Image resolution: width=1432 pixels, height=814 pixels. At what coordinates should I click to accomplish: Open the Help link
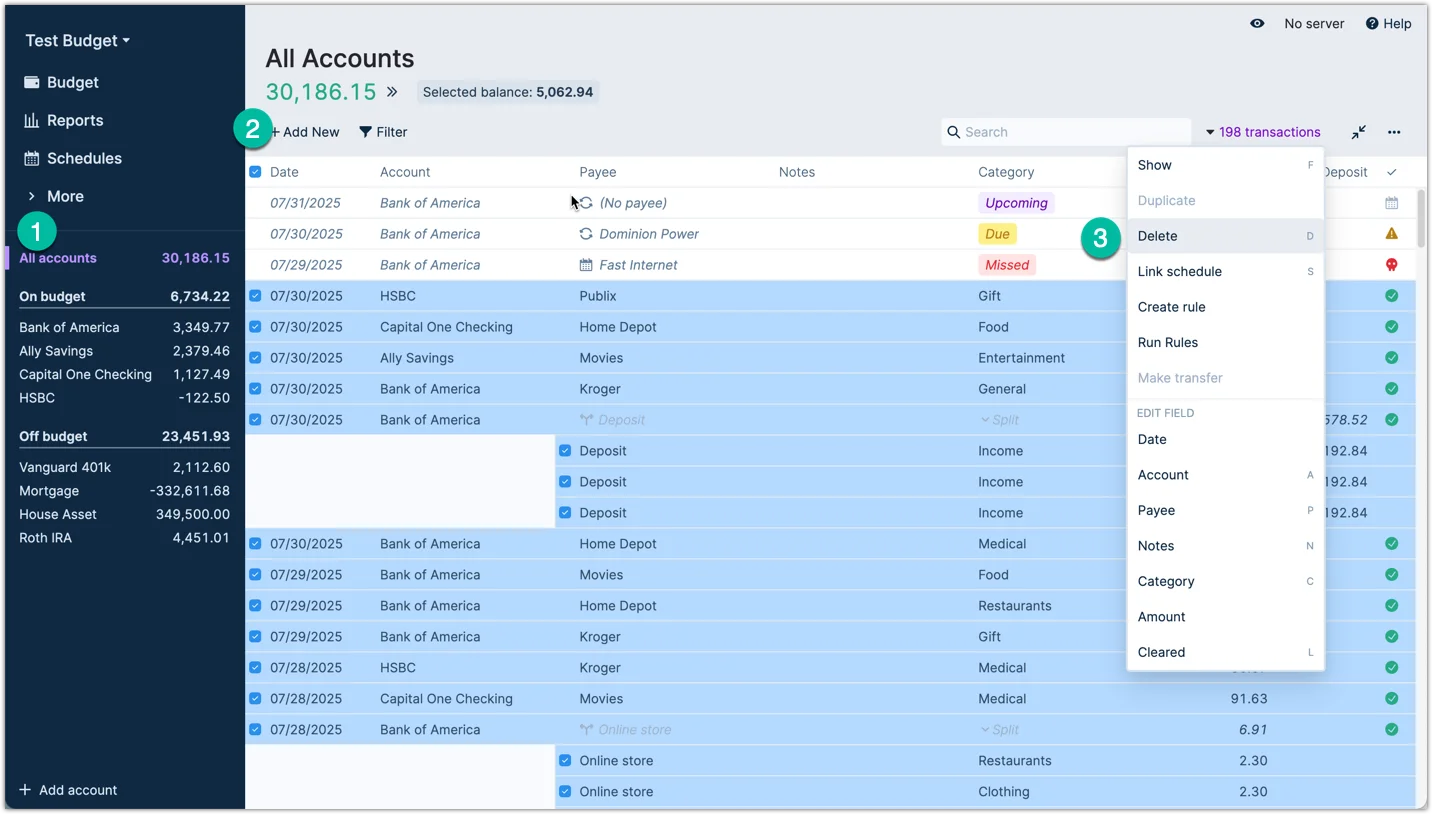coord(1389,23)
